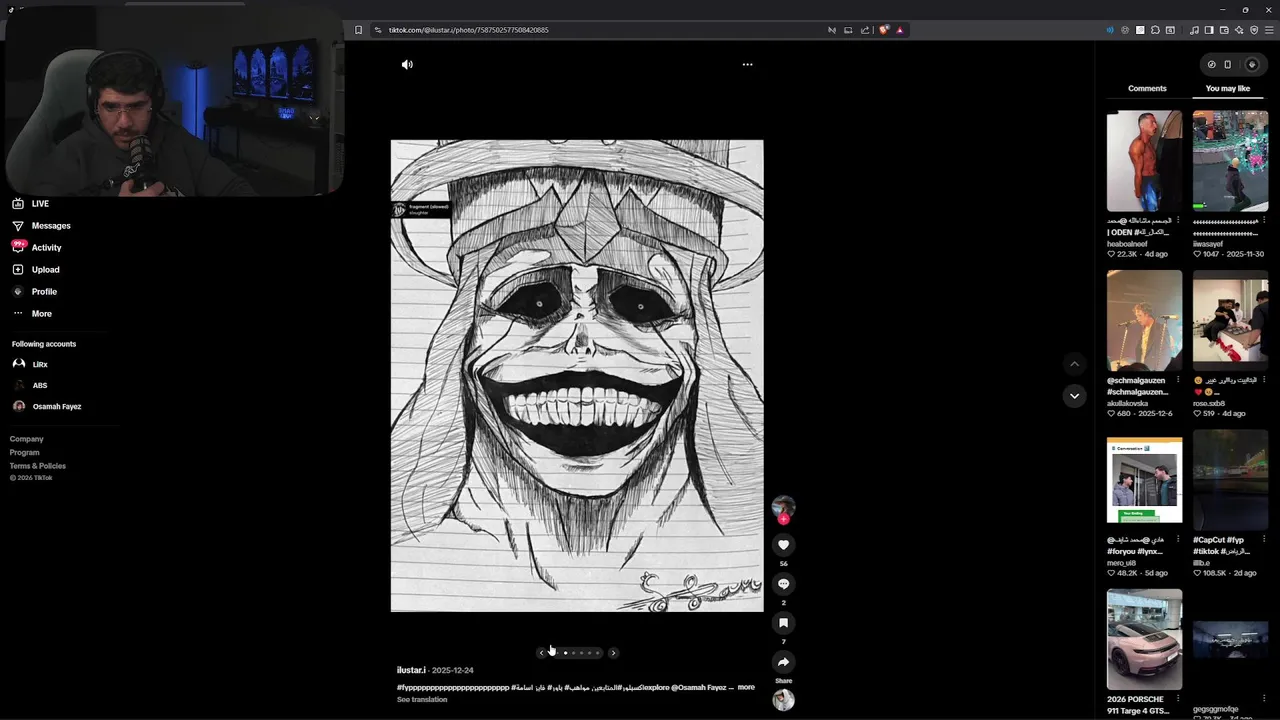Open the 2026 Porsche 911 Targa thumbnail
The width and height of the screenshot is (1280, 720).
1144,639
